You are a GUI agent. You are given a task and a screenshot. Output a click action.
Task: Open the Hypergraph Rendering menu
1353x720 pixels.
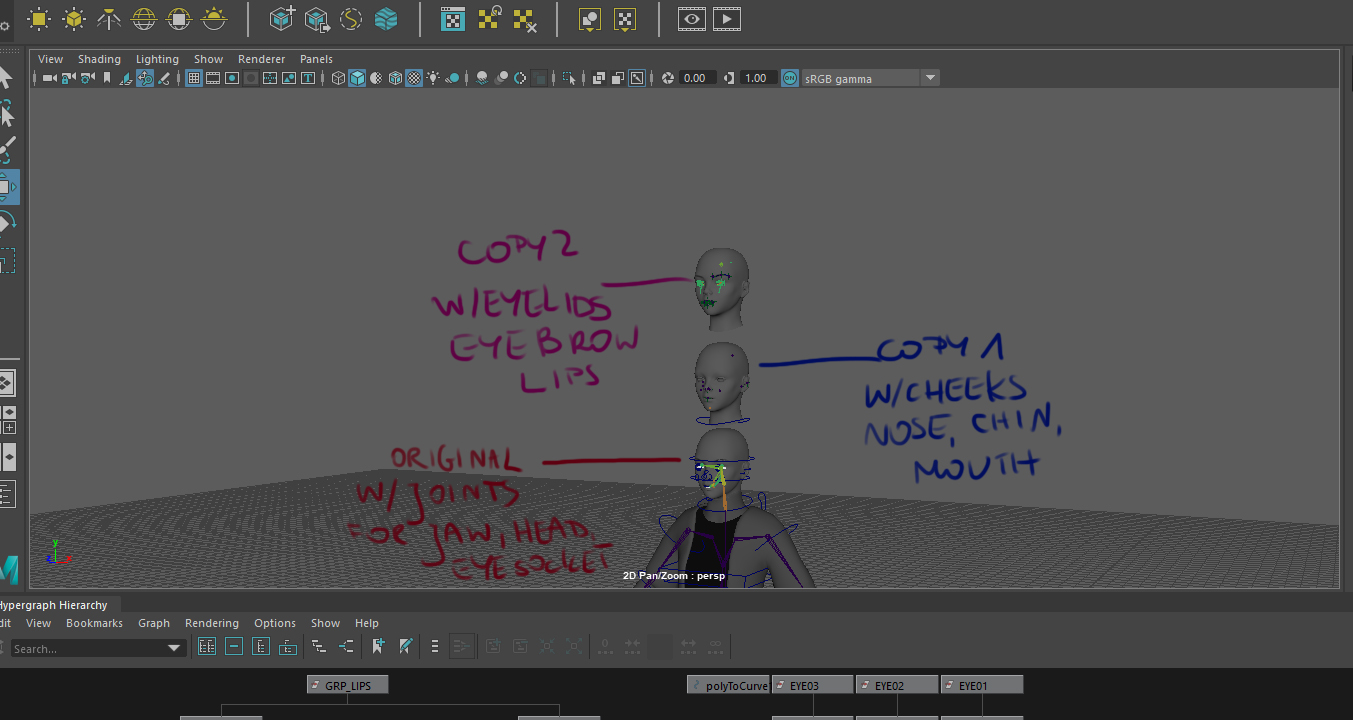point(212,623)
